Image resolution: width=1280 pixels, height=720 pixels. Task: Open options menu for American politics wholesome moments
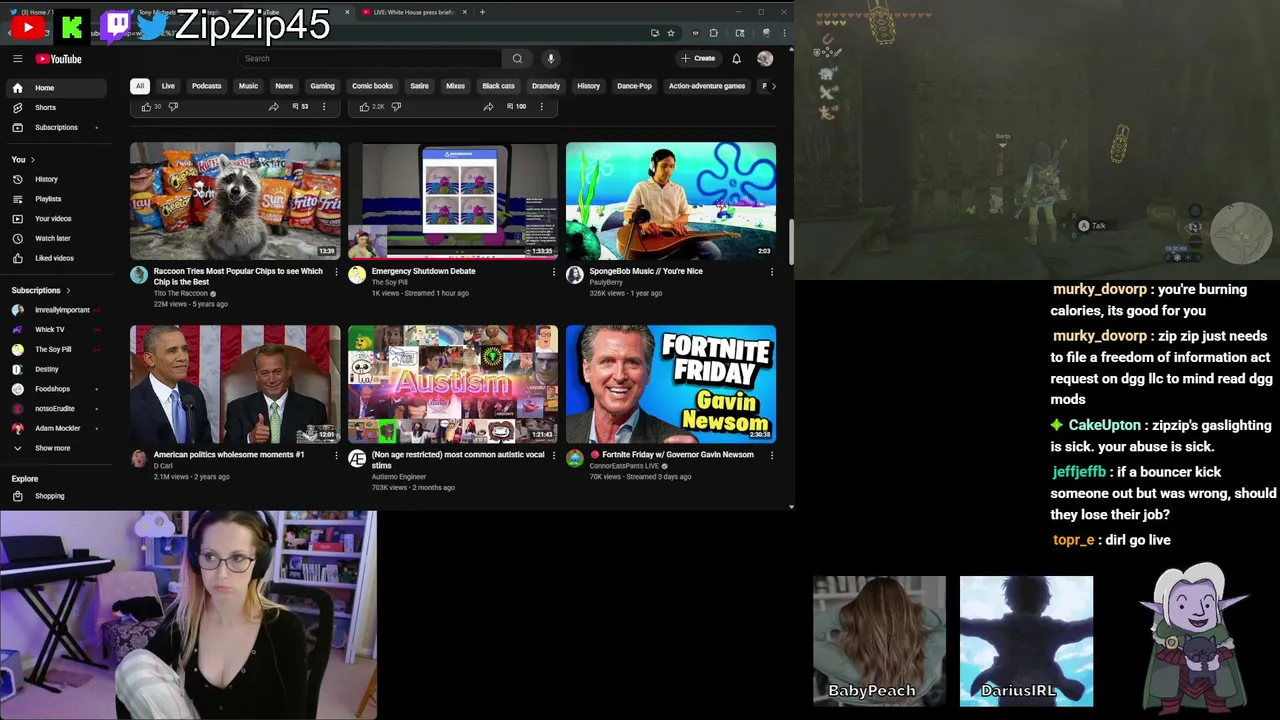coord(336,455)
